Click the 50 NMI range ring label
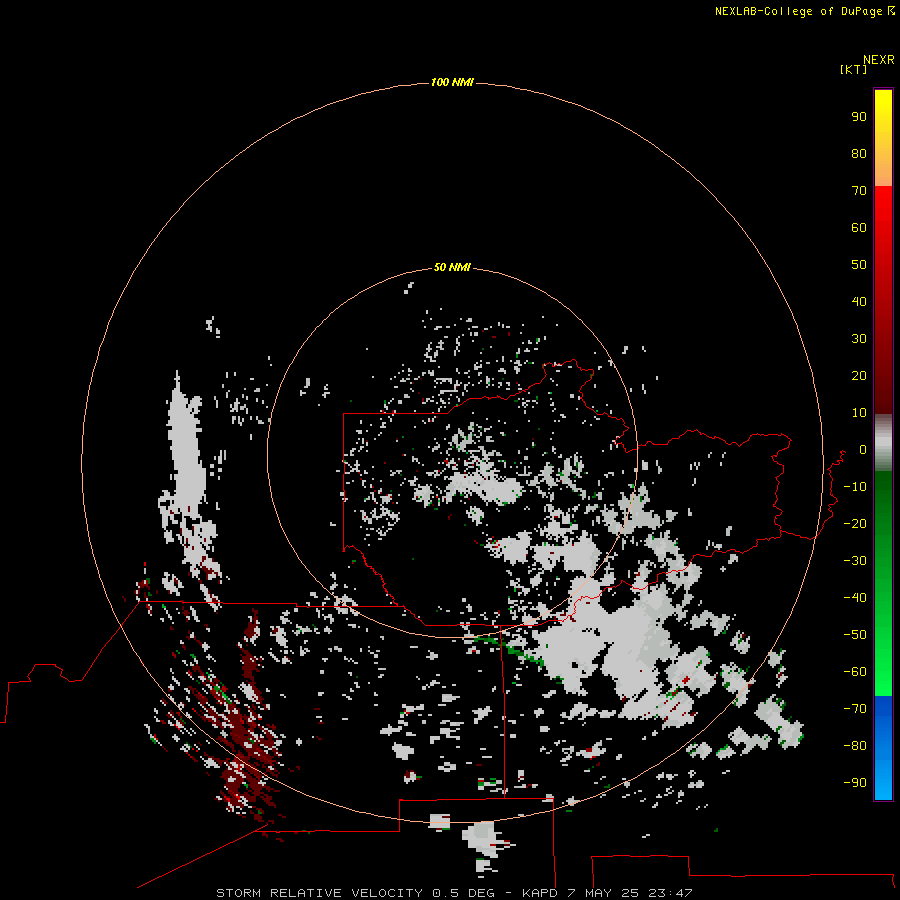Screen dimensions: 900x900 click(452, 267)
